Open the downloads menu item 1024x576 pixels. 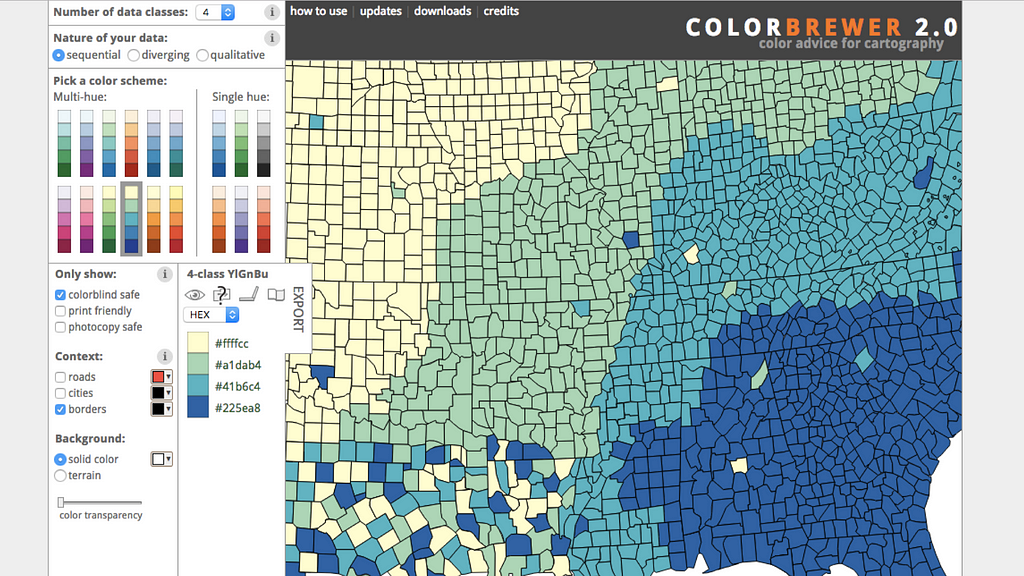pyautogui.click(x=442, y=11)
